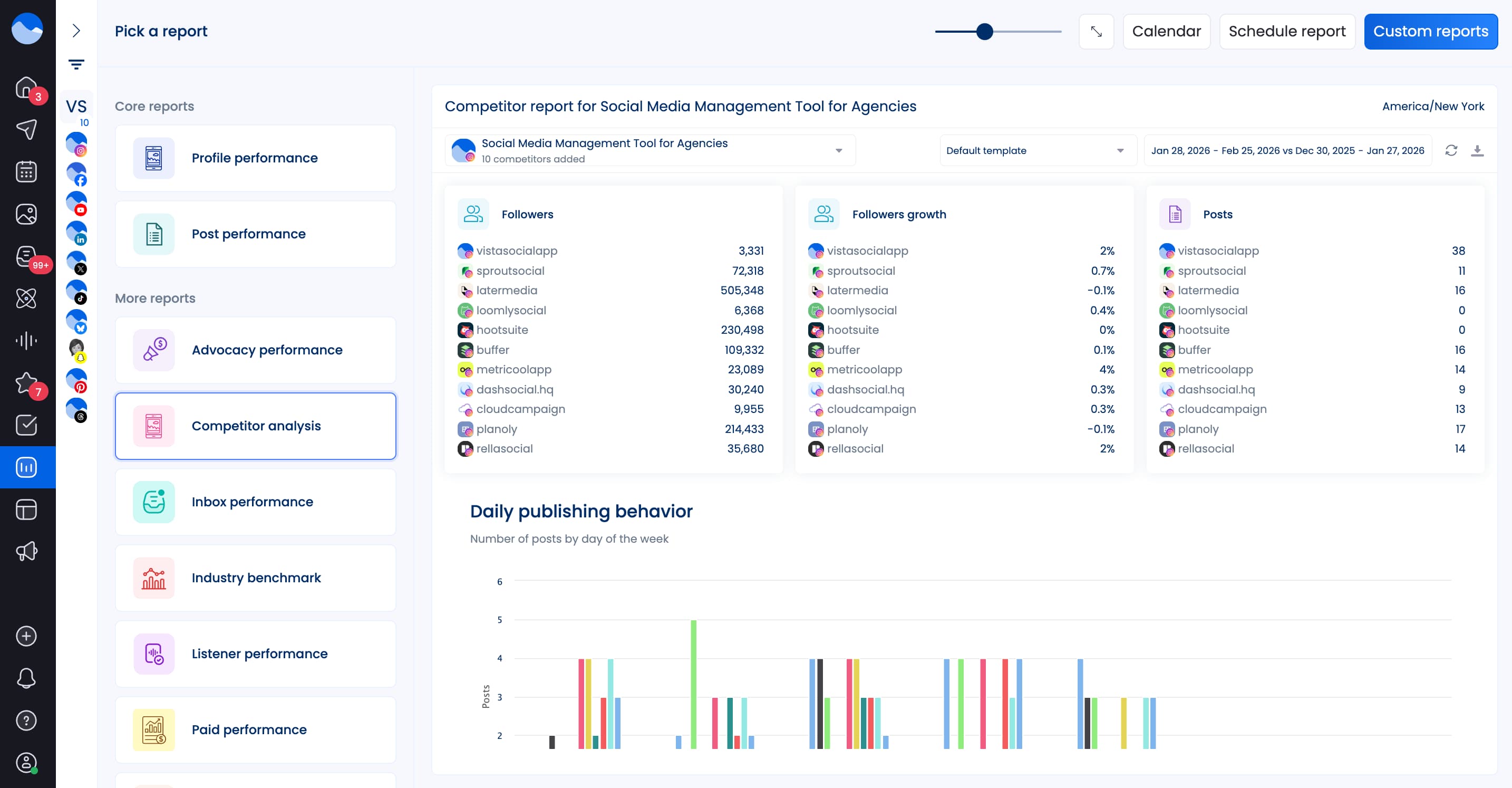Screen dimensions: 1512x788
Task: Open Help using the question mark icon
Action: click(26, 720)
